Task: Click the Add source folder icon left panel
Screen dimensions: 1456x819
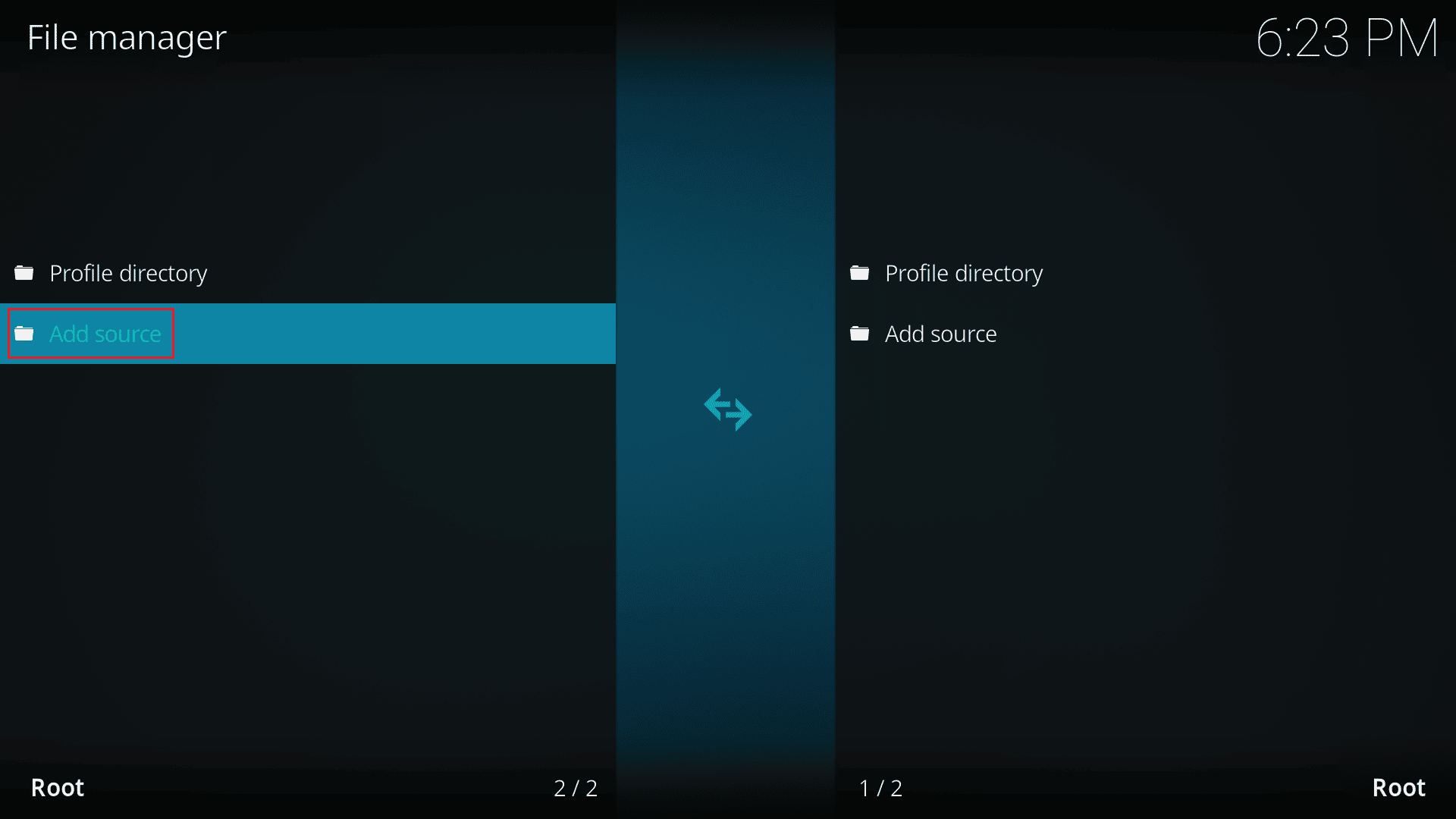Action: tap(24, 333)
